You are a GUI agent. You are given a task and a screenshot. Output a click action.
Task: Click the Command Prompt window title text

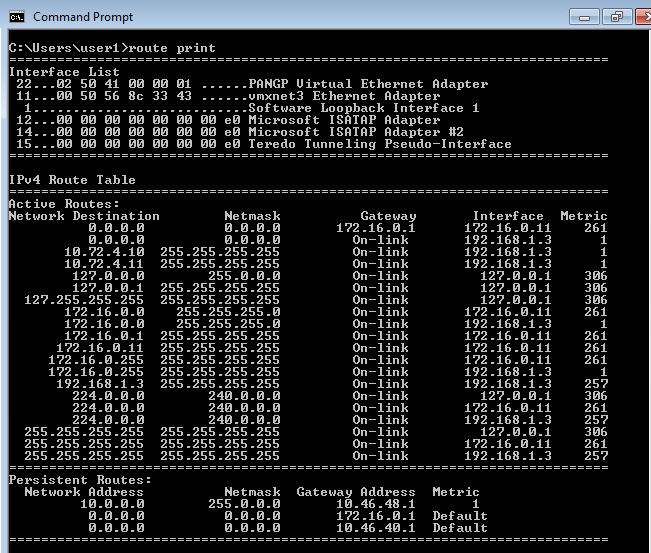click(83, 17)
